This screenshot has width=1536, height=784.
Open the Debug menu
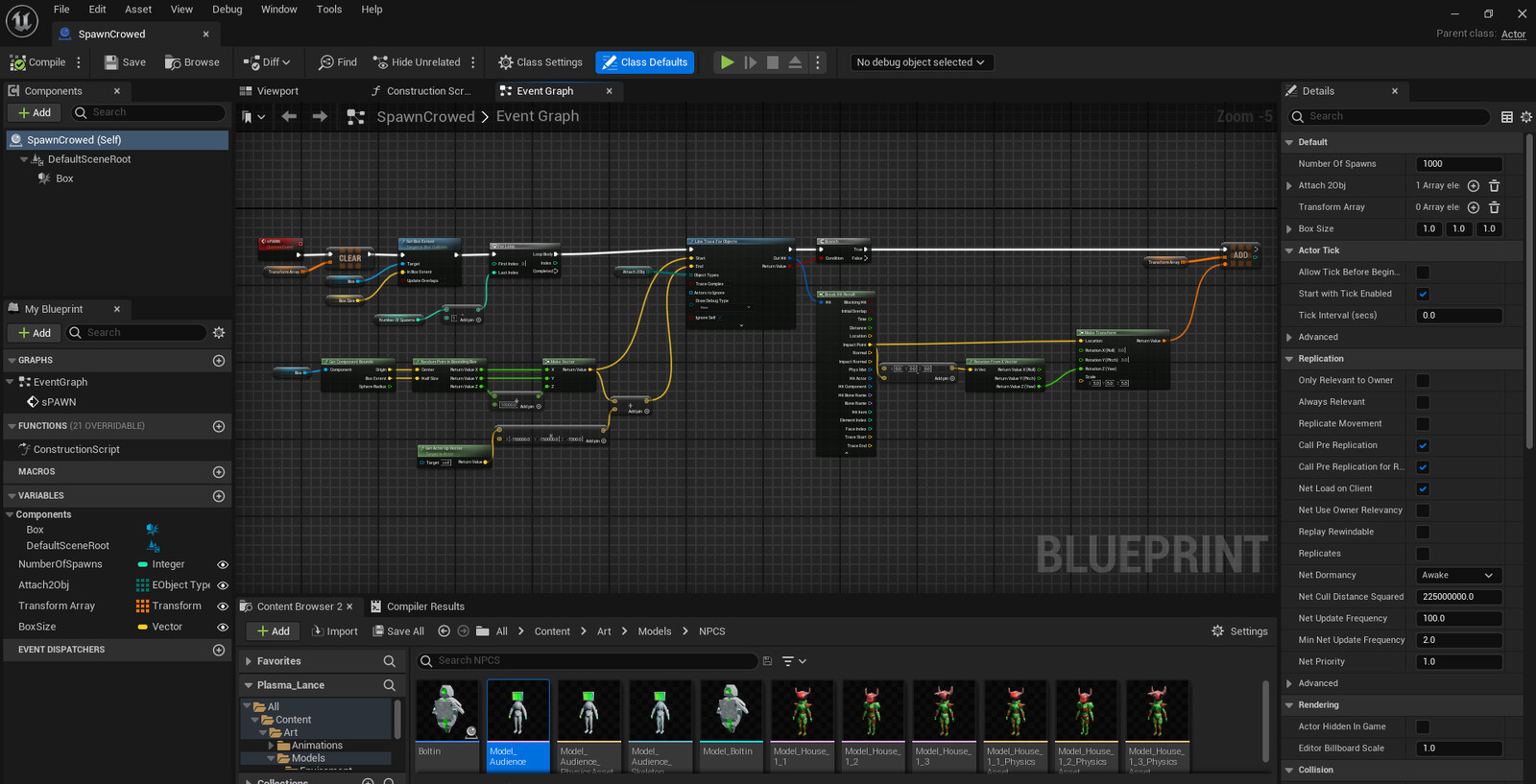(228, 10)
